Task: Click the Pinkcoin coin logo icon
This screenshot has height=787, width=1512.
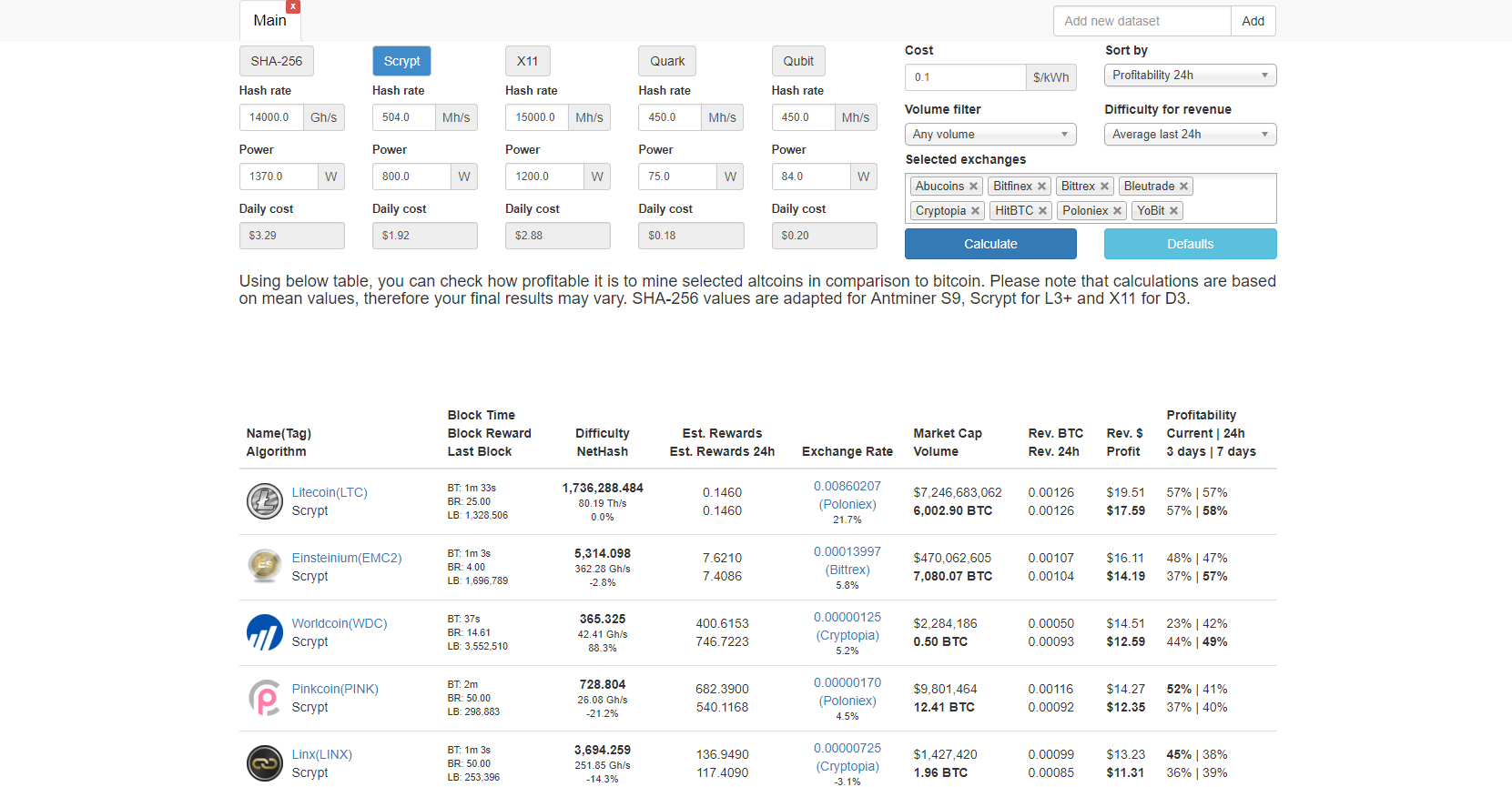Action: [x=265, y=698]
